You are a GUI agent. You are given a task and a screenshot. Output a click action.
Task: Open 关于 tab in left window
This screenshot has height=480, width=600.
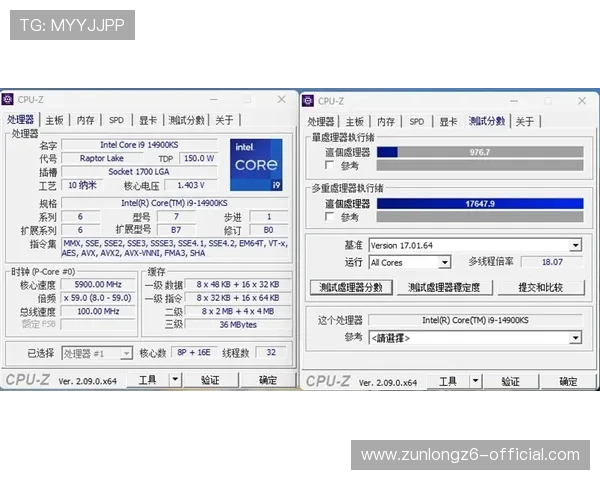[224, 120]
